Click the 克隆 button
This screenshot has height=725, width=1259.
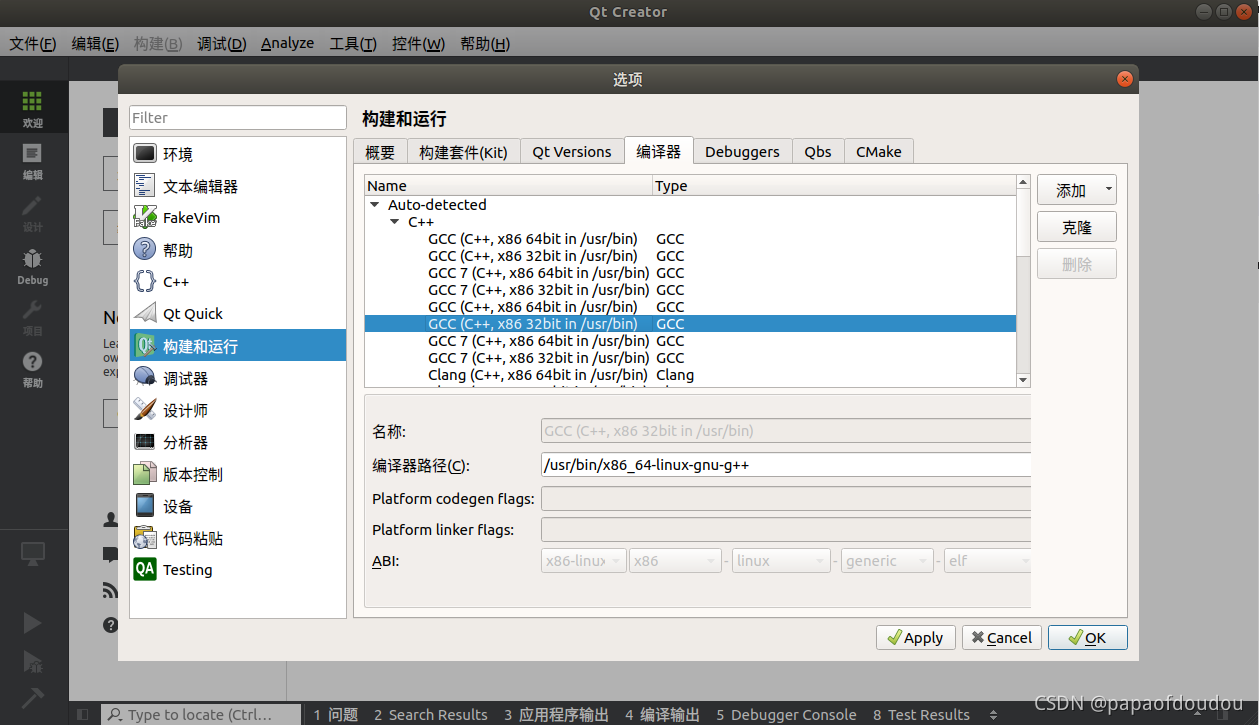[x=1077, y=227]
